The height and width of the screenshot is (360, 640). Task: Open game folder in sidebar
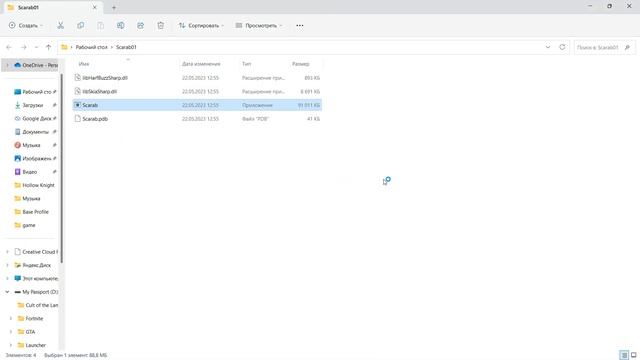pos(29,225)
